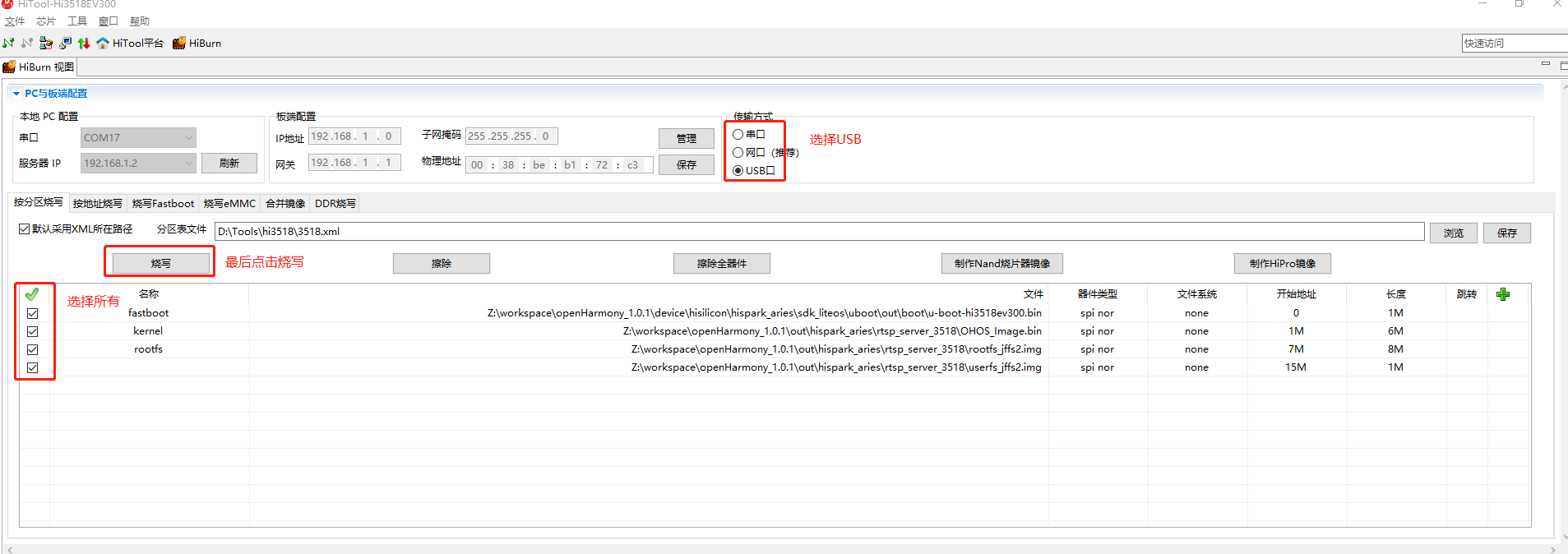This screenshot has height=554, width=1568.
Task: Open the 文件 menu
Action: (15, 21)
